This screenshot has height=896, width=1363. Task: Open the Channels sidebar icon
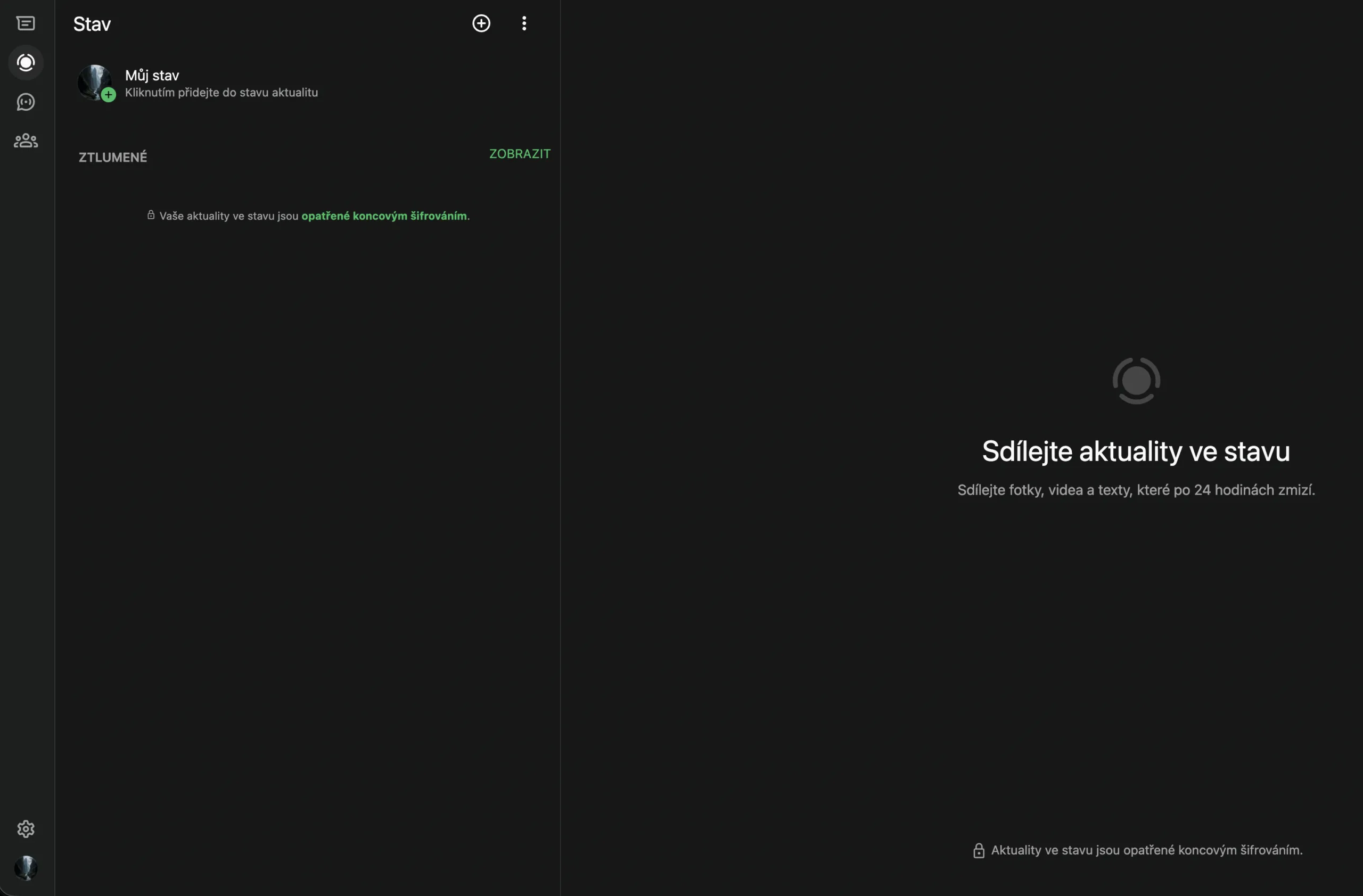coord(26,102)
